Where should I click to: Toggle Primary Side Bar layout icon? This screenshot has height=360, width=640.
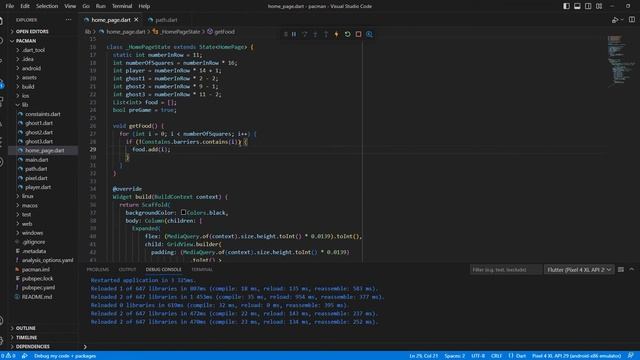click(567, 6)
